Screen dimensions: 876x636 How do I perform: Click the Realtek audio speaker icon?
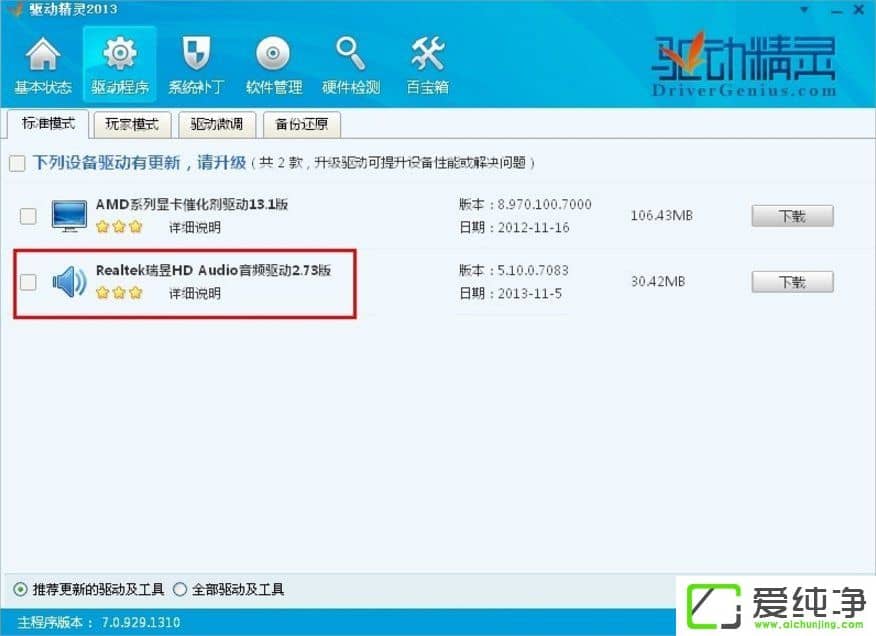click(69, 281)
